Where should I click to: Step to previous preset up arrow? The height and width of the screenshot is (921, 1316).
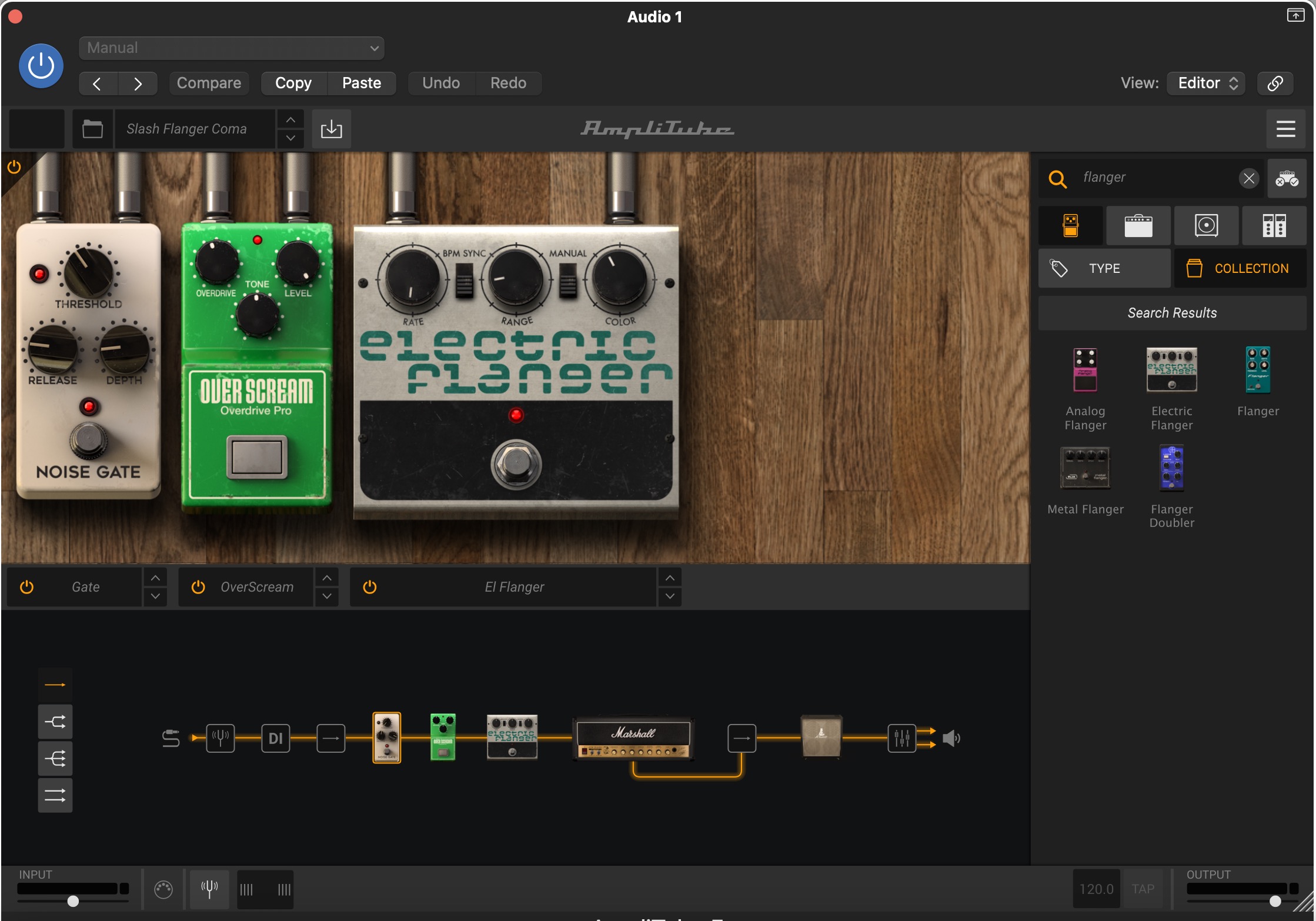290,119
